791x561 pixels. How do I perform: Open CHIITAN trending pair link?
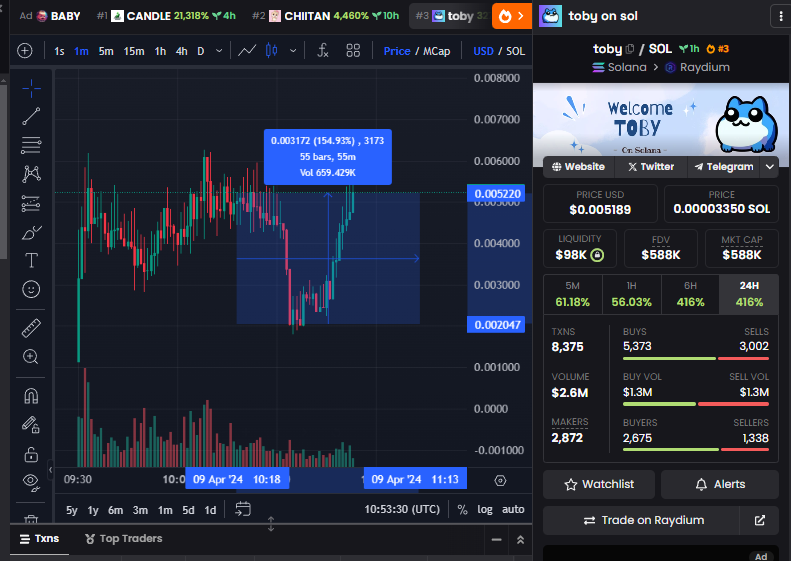point(325,16)
